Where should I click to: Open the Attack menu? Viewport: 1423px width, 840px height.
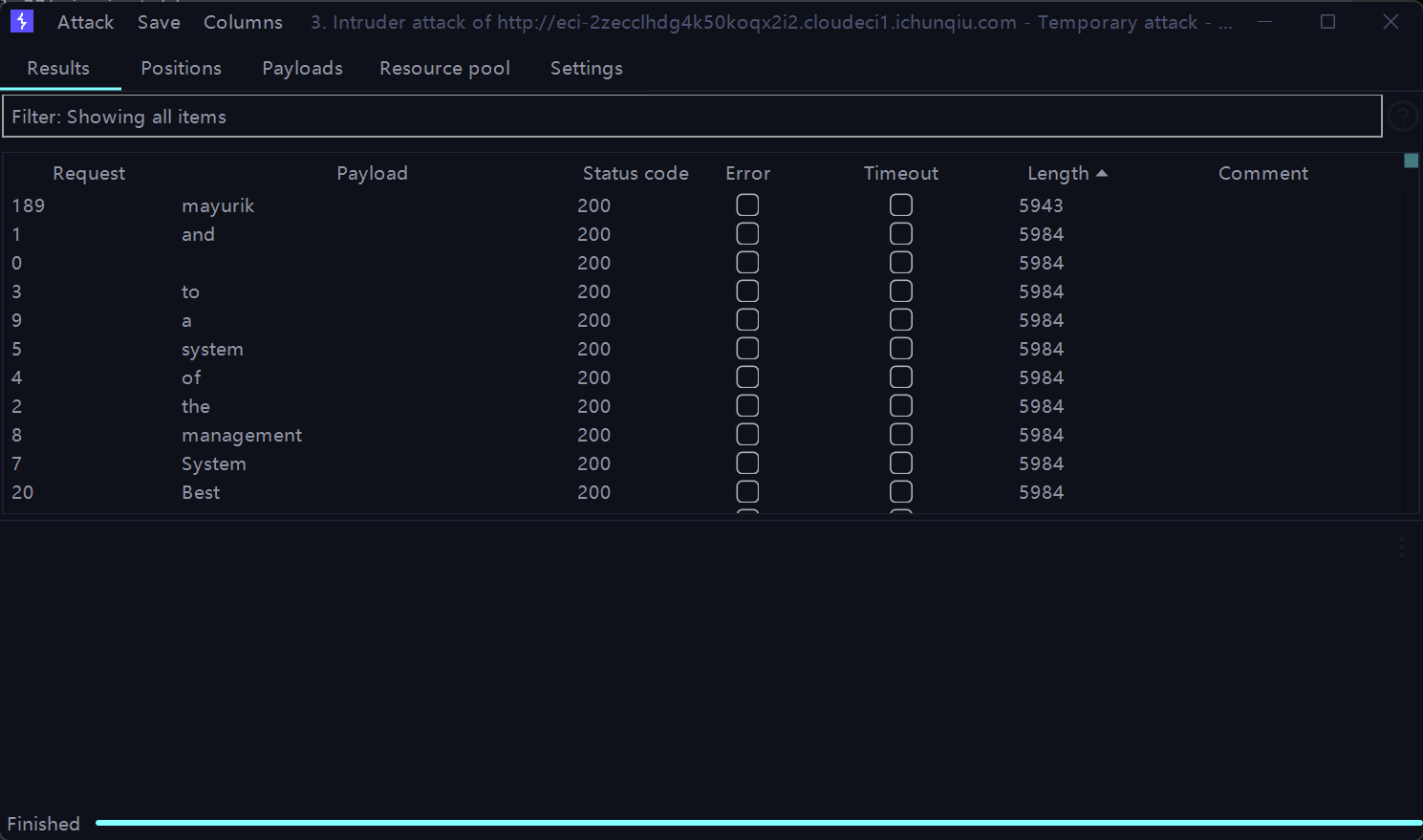point(85,22)
